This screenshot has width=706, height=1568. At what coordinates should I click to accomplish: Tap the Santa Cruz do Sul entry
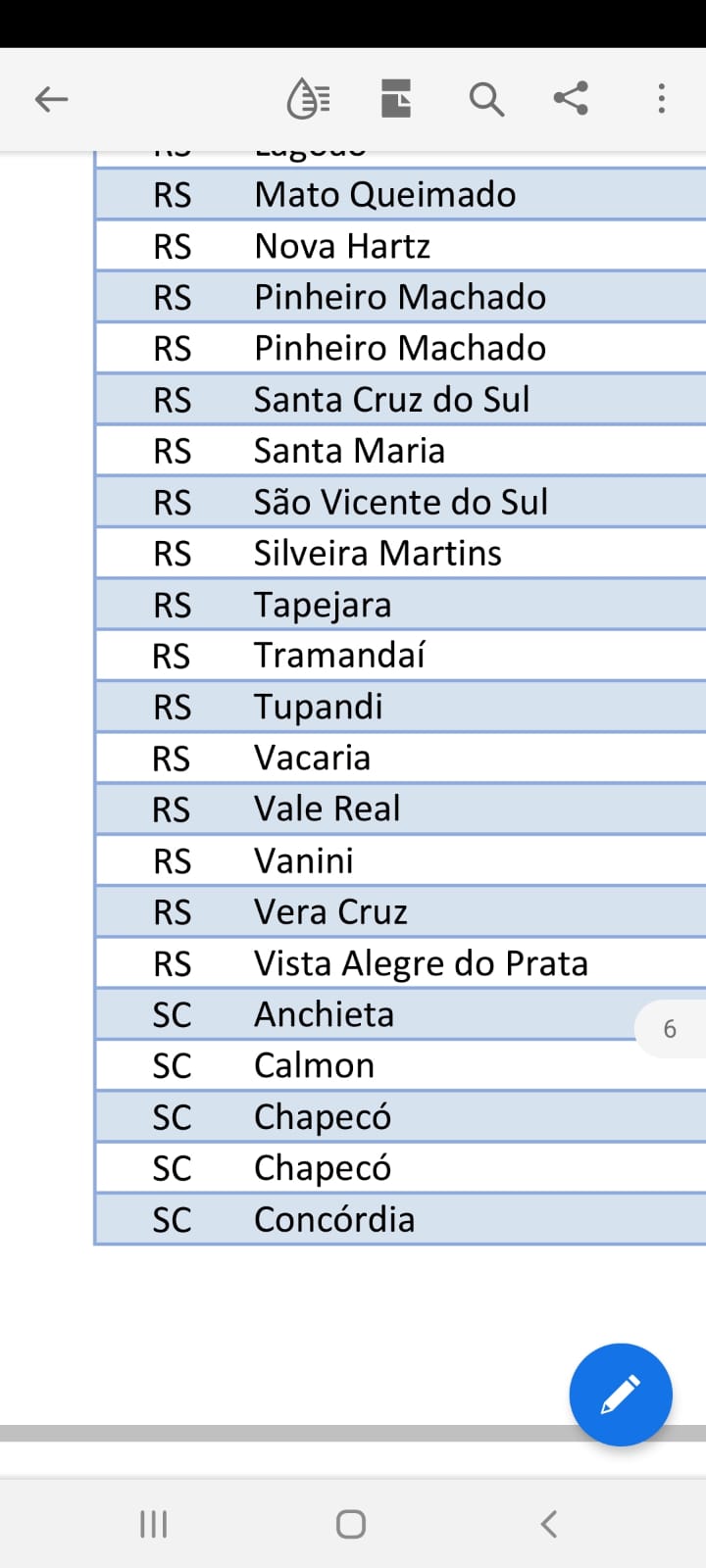392,400
